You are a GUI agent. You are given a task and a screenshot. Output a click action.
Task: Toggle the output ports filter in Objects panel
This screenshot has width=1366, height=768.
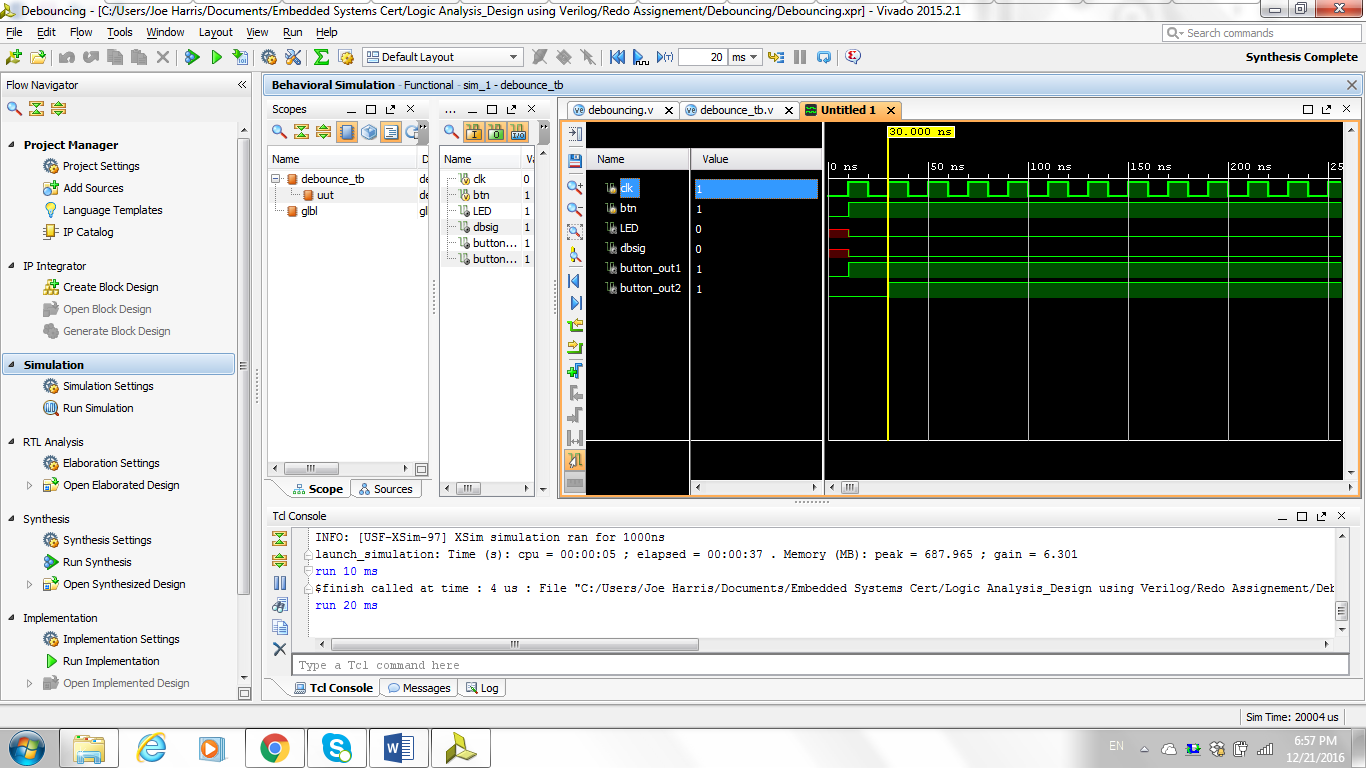[x=496, y=132]
